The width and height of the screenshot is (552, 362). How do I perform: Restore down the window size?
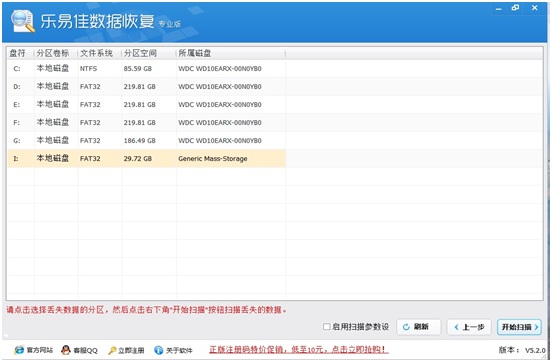[x=516, y=7]
